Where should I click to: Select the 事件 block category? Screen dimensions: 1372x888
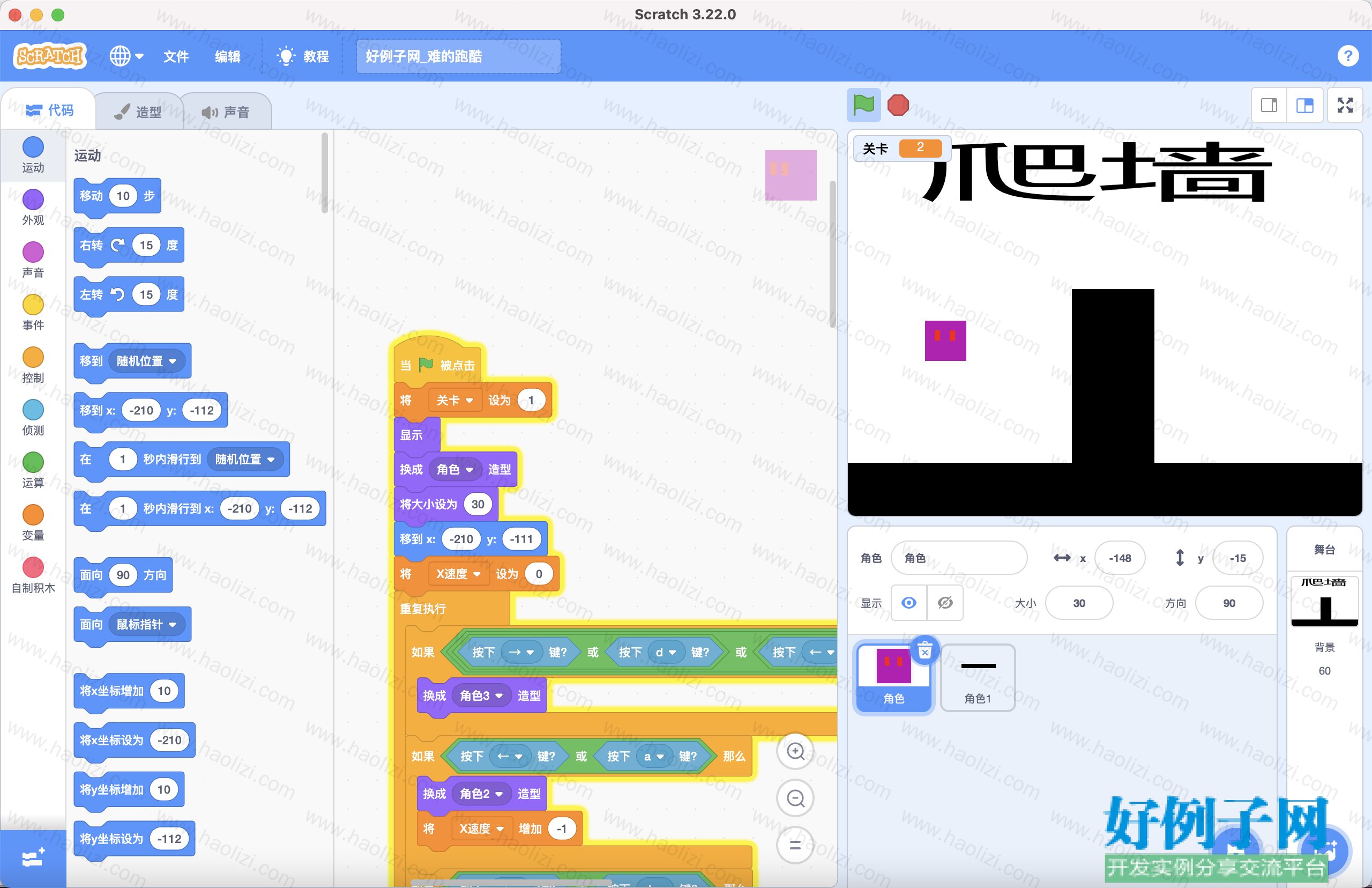[x=33, y=312]
